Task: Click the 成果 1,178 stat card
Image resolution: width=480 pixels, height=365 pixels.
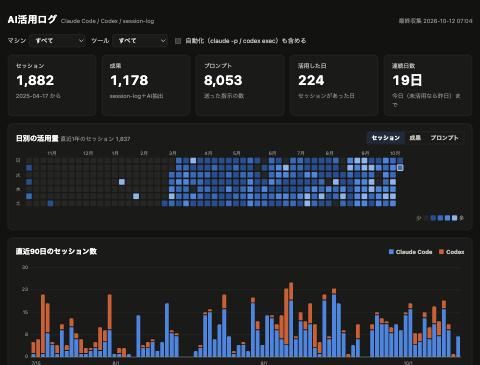Action: click(146, 85)
